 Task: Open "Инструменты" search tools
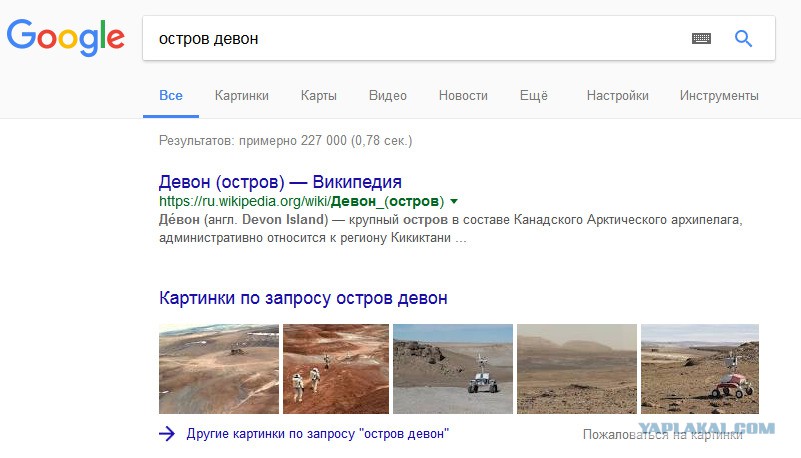pos(719,95)
